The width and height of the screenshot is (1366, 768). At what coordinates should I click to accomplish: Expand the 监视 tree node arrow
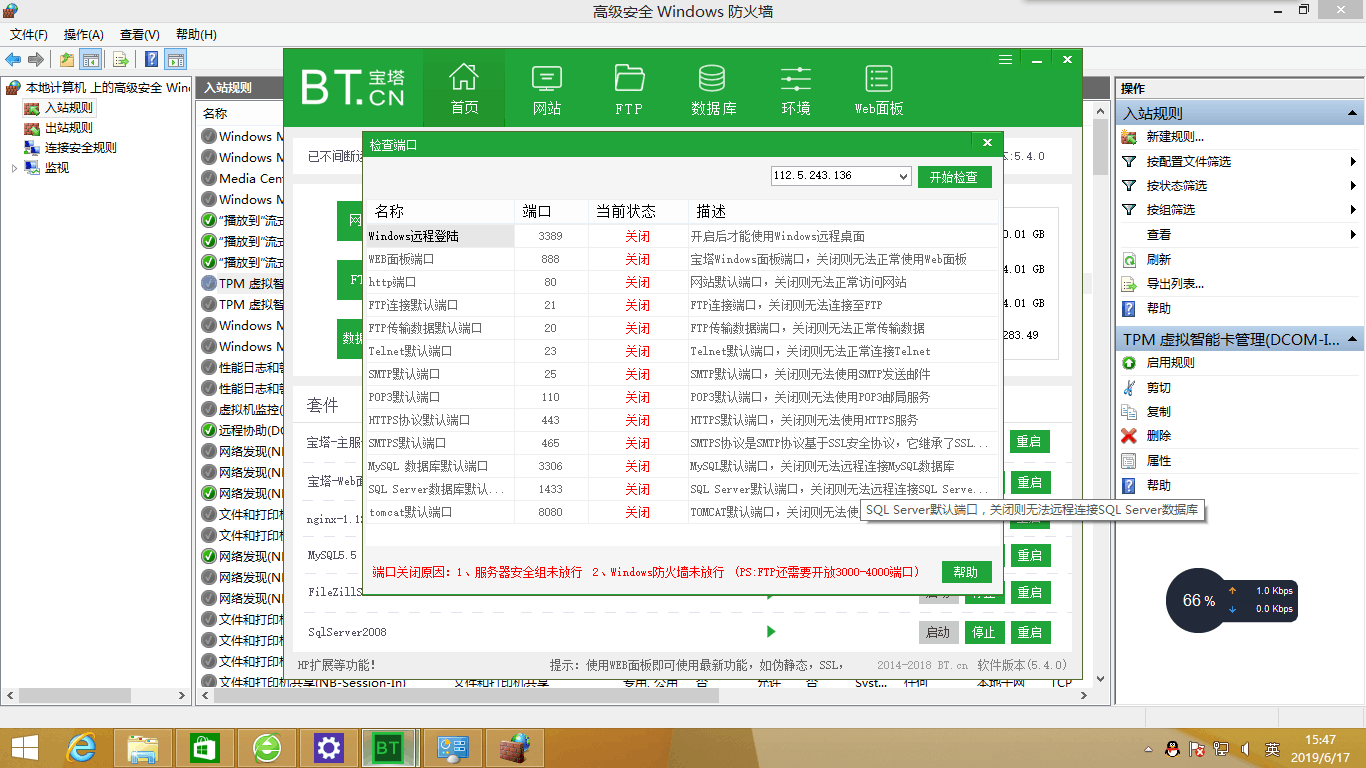click(x=14, y=168)
